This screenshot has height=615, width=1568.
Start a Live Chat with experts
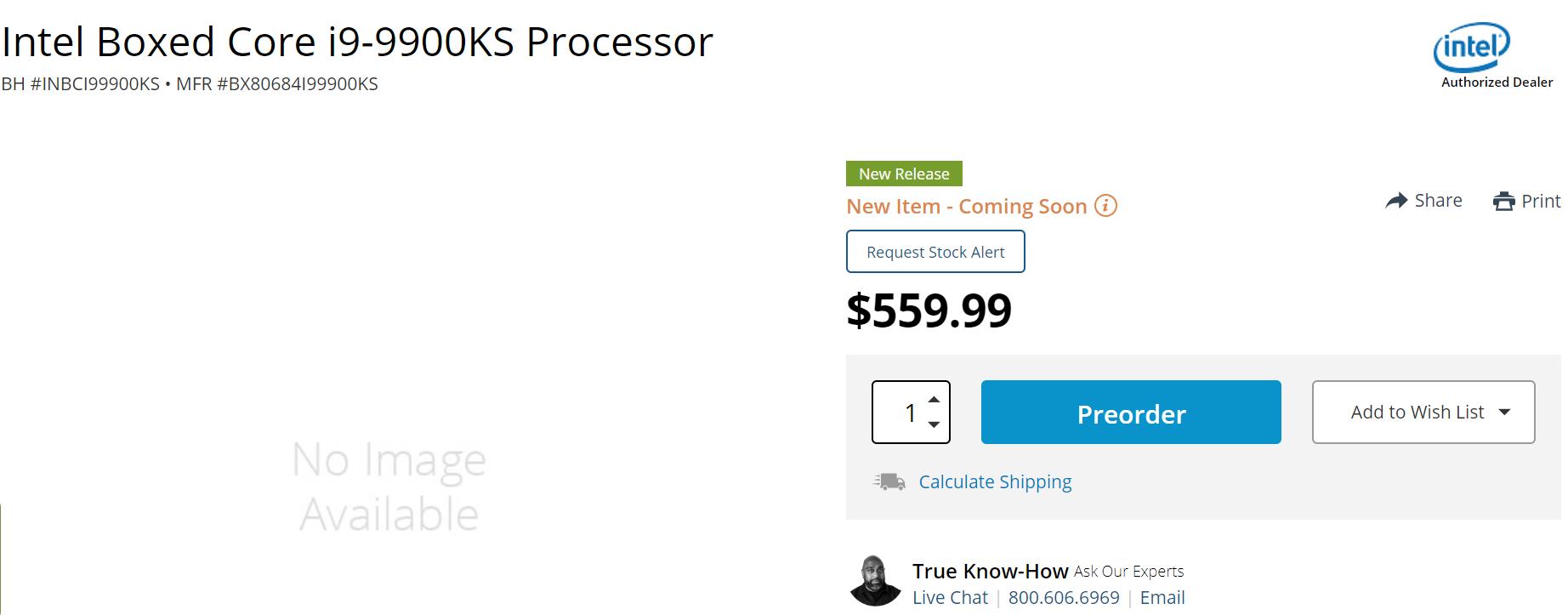tap(950, 598)
